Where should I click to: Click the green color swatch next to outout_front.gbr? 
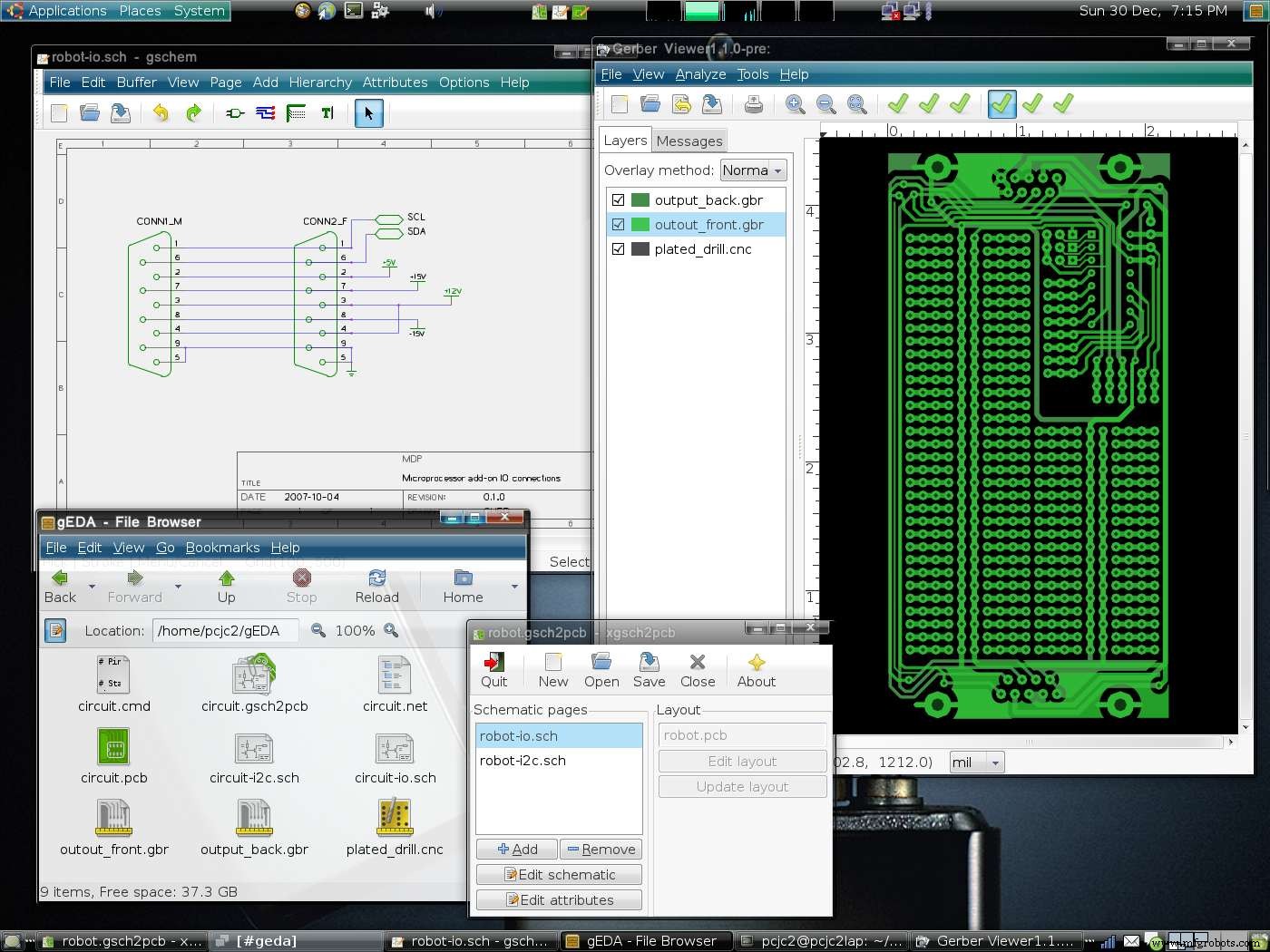click(x=640, y=224)
